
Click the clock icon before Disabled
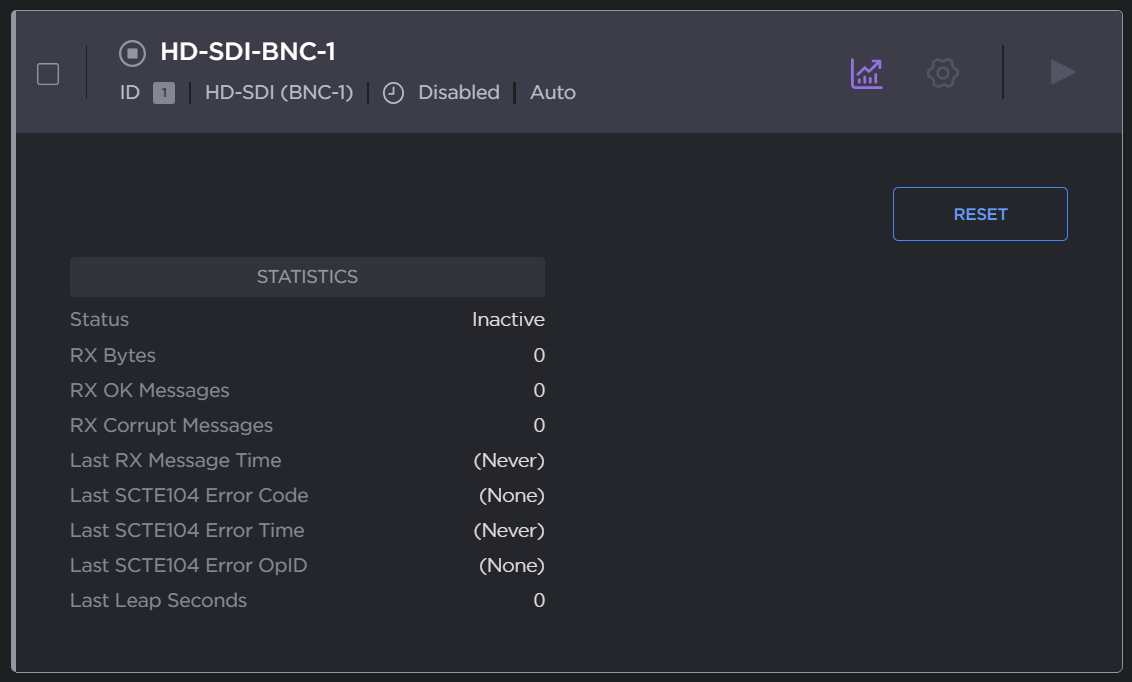tap(394, 93)
